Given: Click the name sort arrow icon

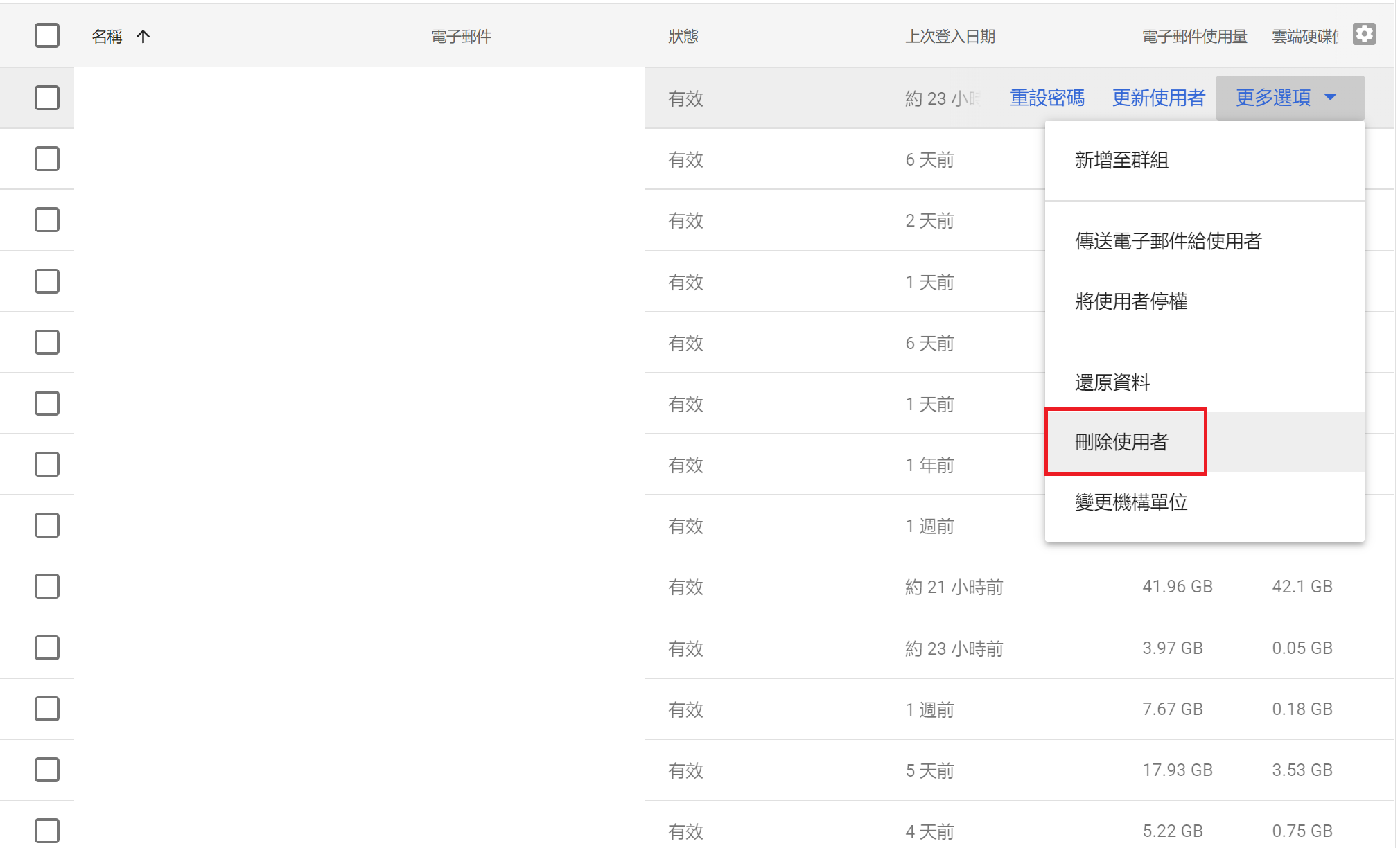Looking at the screenshot, I should coord(143,37).
